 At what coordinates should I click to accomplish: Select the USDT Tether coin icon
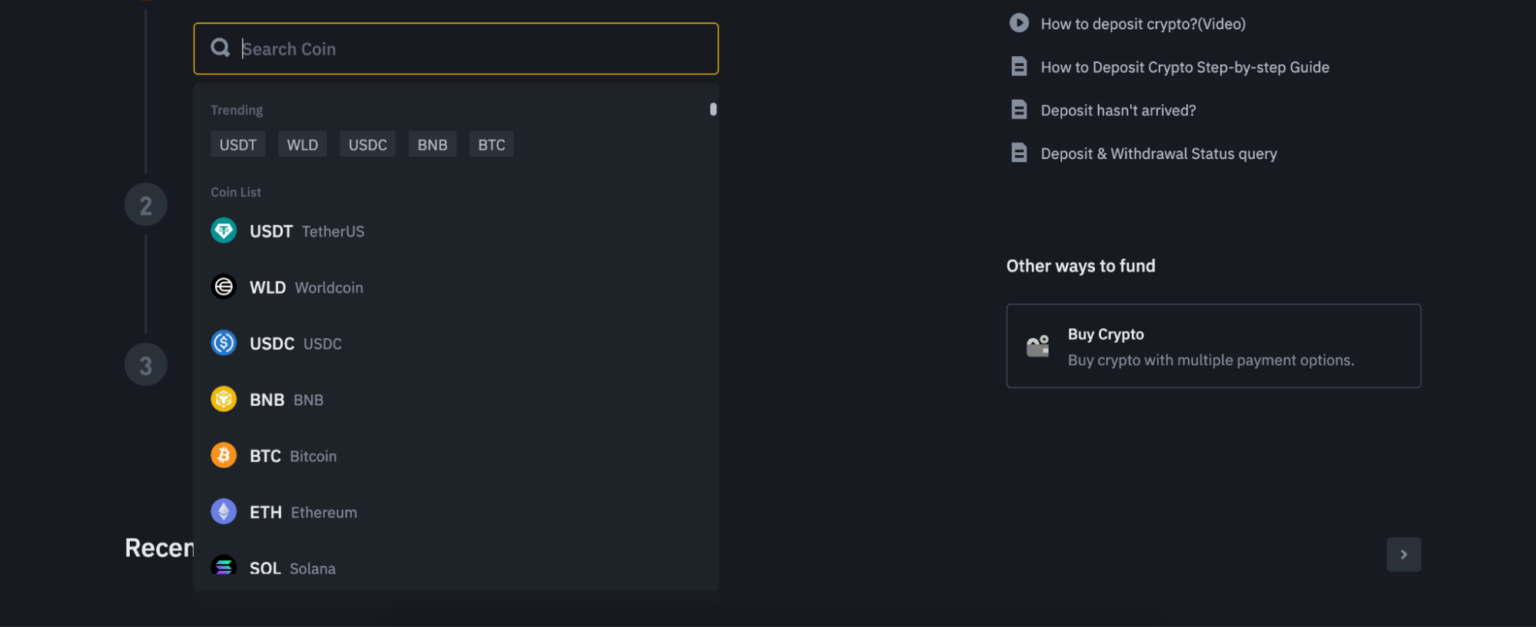pyautogui.click(x=223, y=230)
